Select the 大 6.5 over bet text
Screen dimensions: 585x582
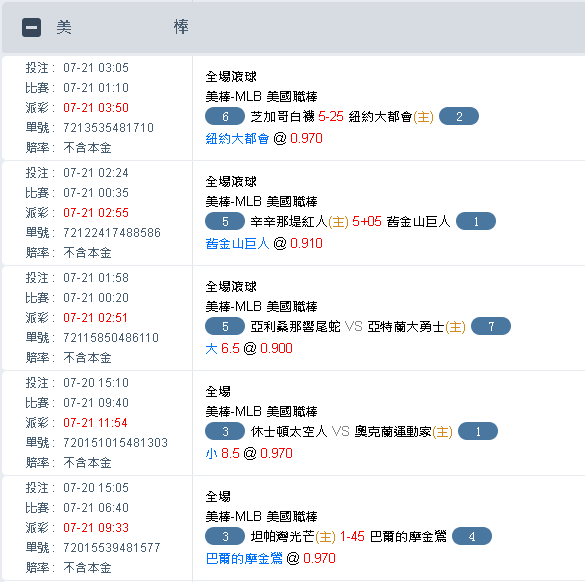pyautogui.click(x=222, y=348)
